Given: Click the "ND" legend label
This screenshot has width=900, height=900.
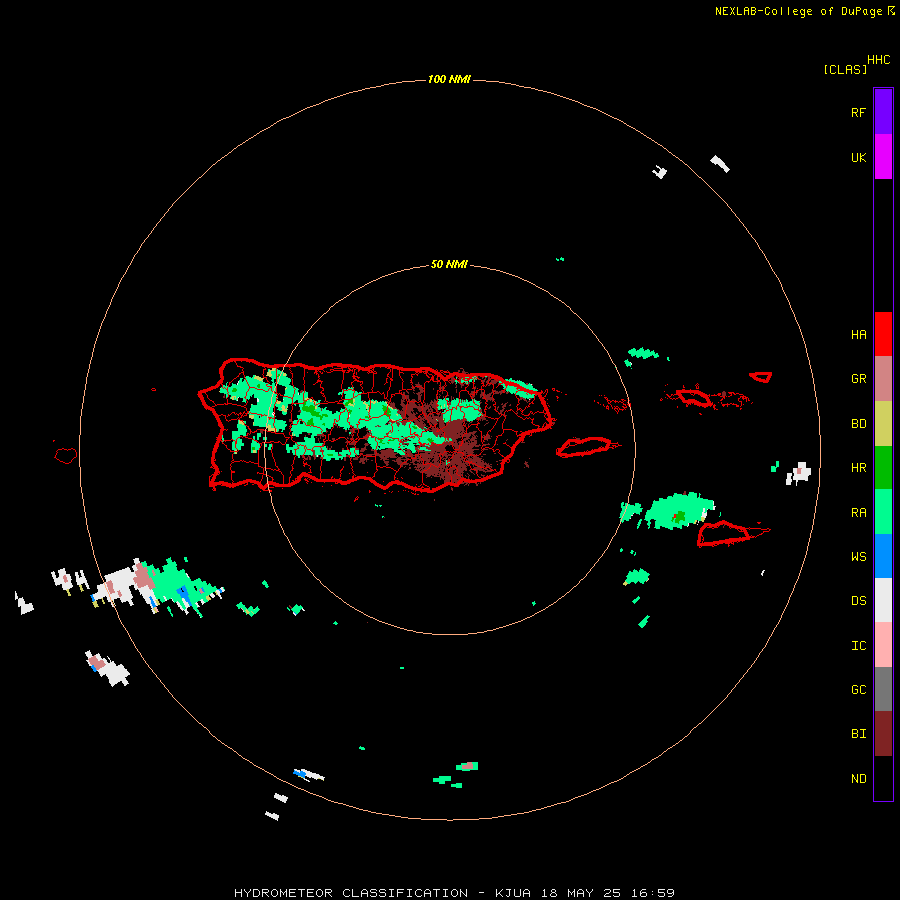Looking at the screenshot, I should [x=858, y=779].
